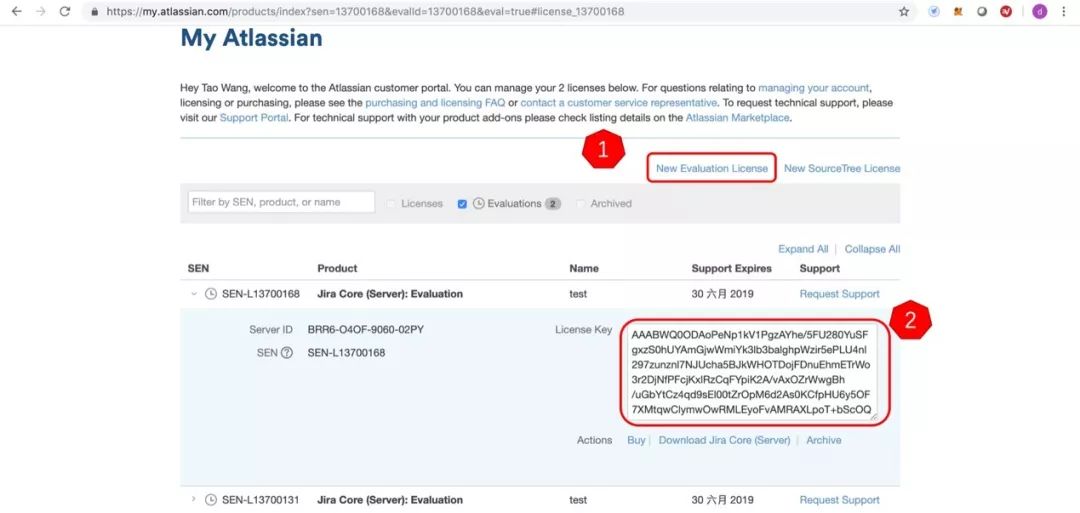Open purchasing and licensing FAQ link
This screenshot has height=513, width=1080.
(x=435, y=103)
